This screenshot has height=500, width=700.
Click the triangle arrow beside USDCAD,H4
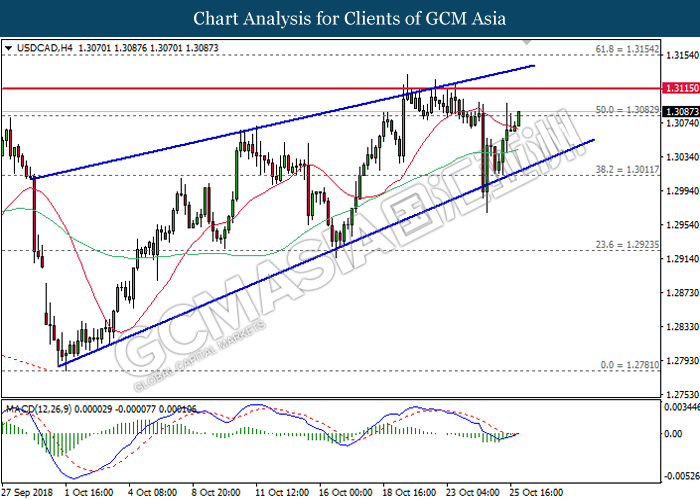click(8, 48)
